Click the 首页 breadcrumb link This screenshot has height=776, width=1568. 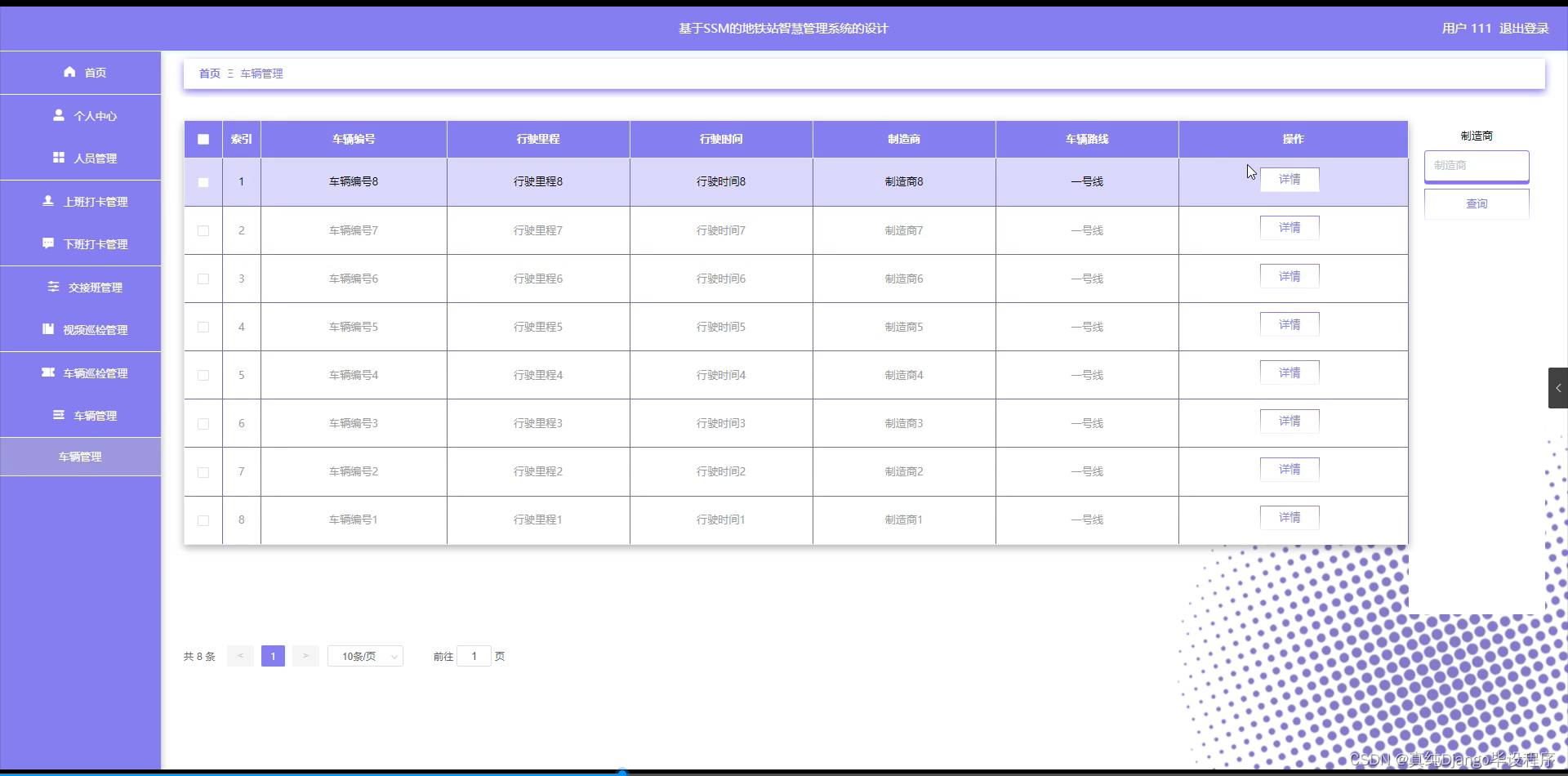point(210,74)
